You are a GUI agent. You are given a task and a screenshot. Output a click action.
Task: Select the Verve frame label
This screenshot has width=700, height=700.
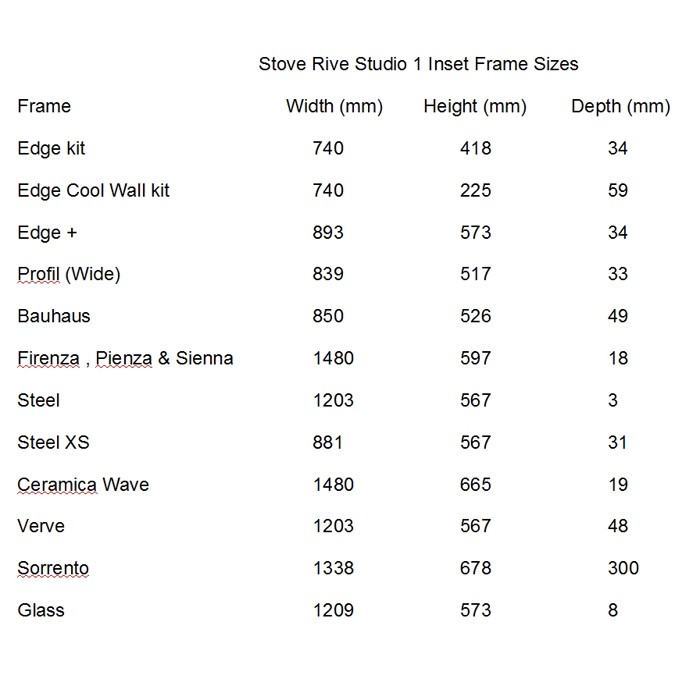point(41,526)
